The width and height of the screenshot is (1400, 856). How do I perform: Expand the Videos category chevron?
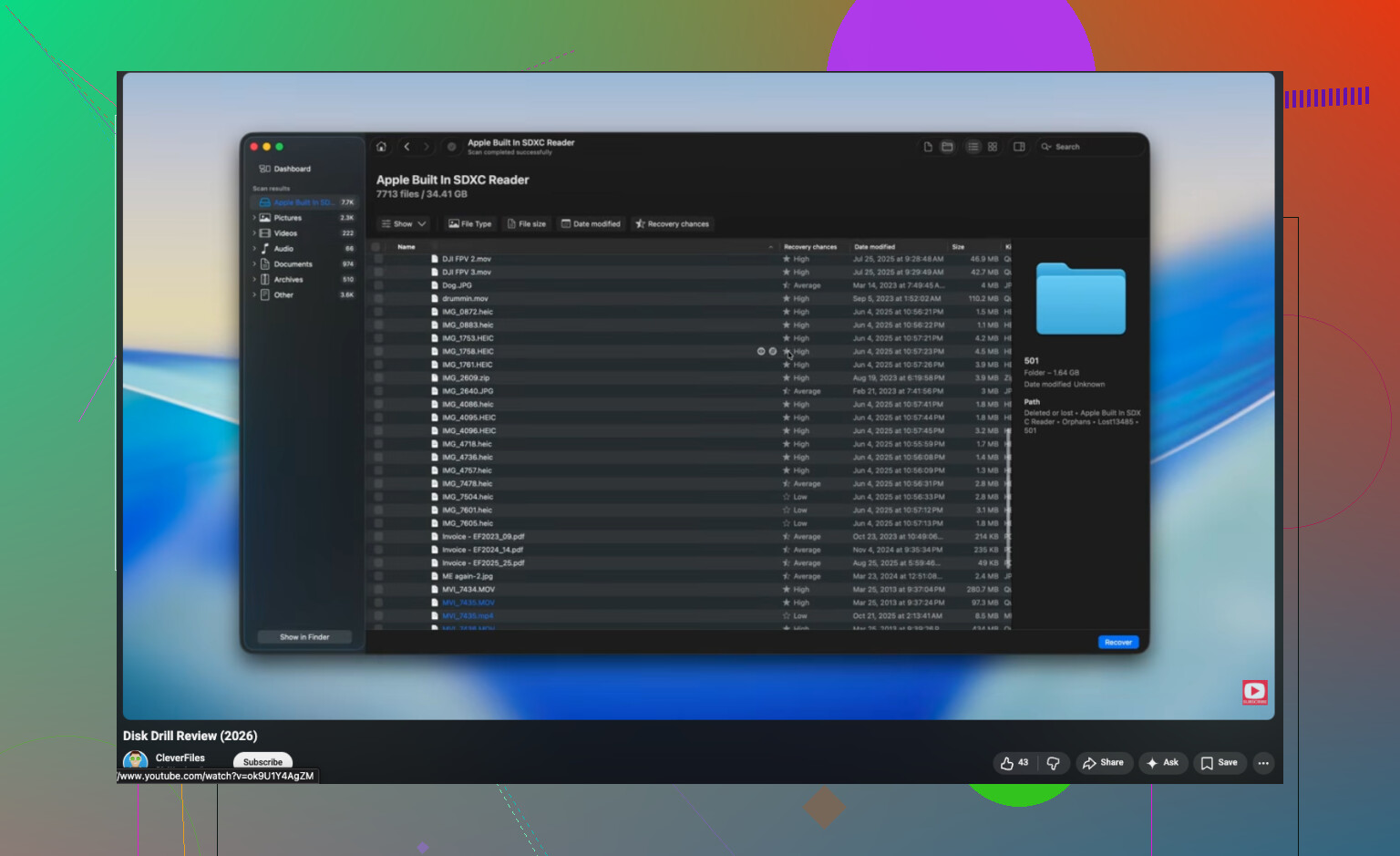pos(254,233)
